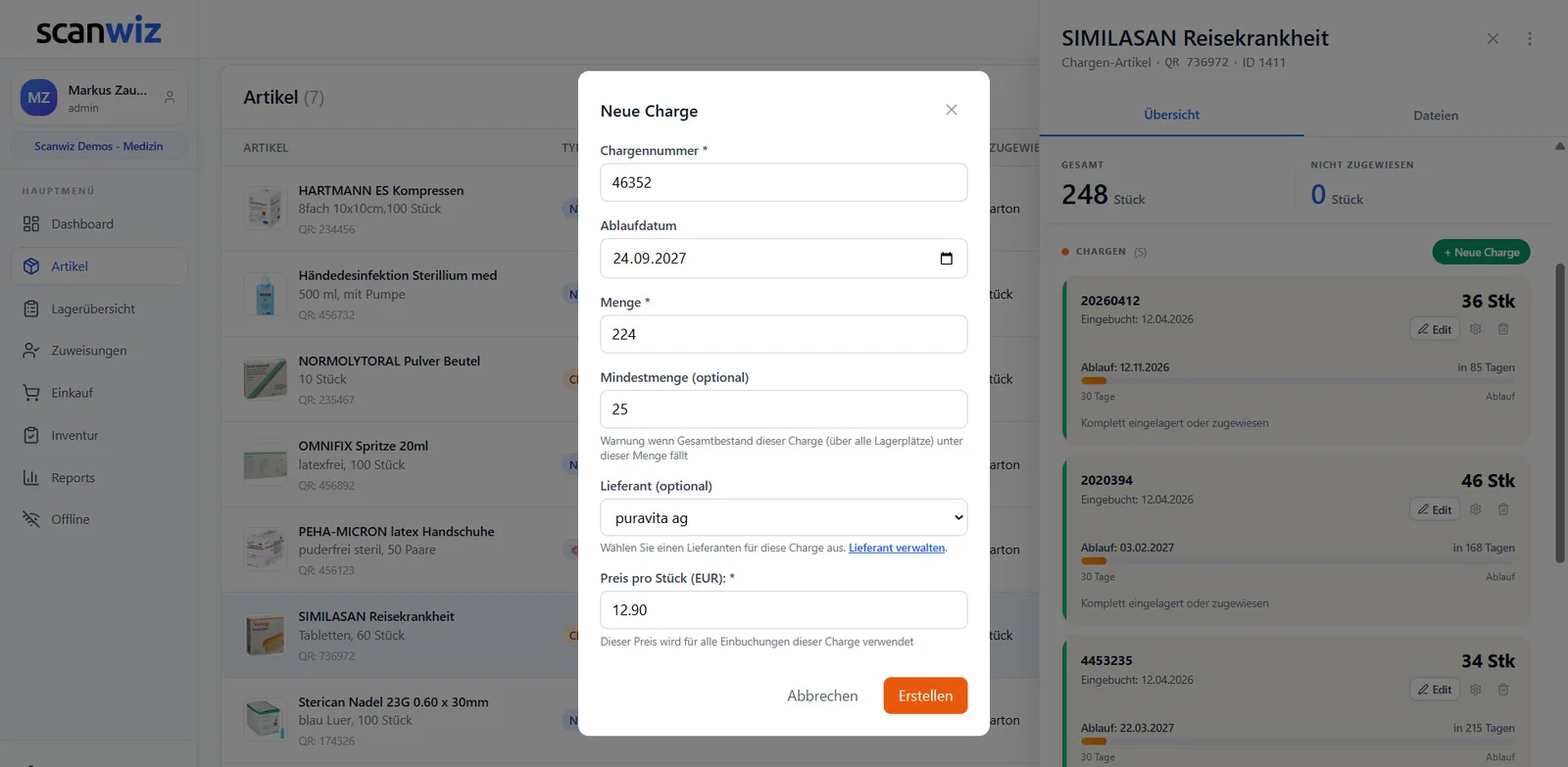This screenshot has width=1568, height=767.
Task: Click the Ablaufdatum date field
Action: [x=784, y=259]
